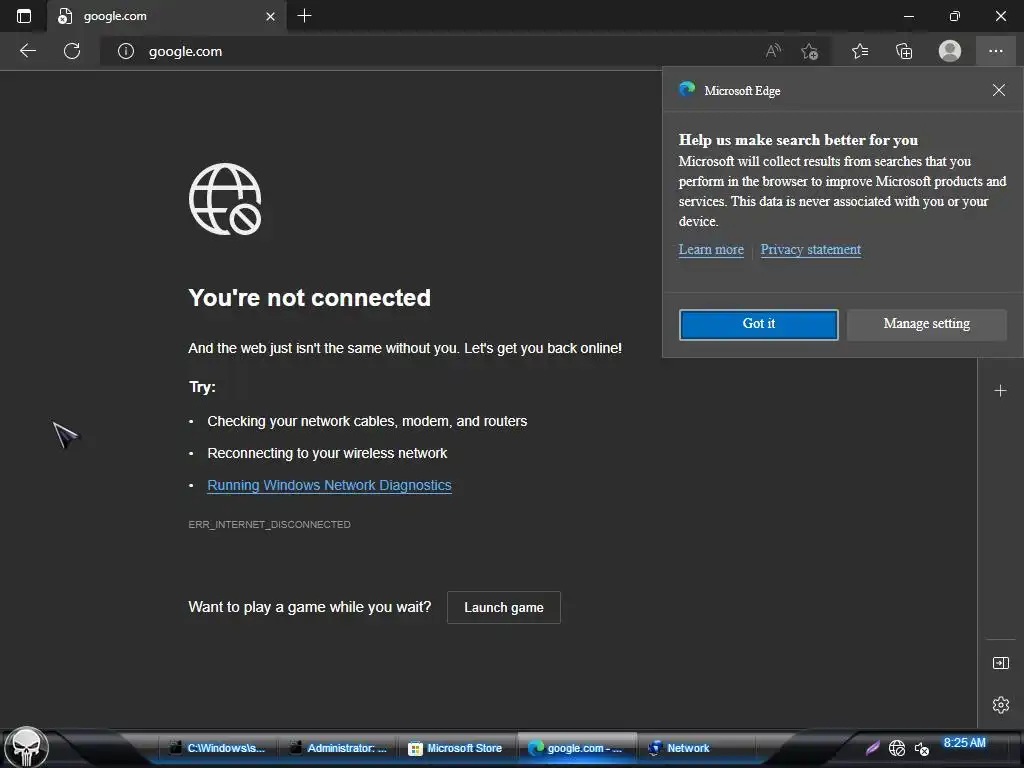Switch to google.com Edge taskbar item
The height and width of the screenshot is (768, 1024).
click(576, 748)
